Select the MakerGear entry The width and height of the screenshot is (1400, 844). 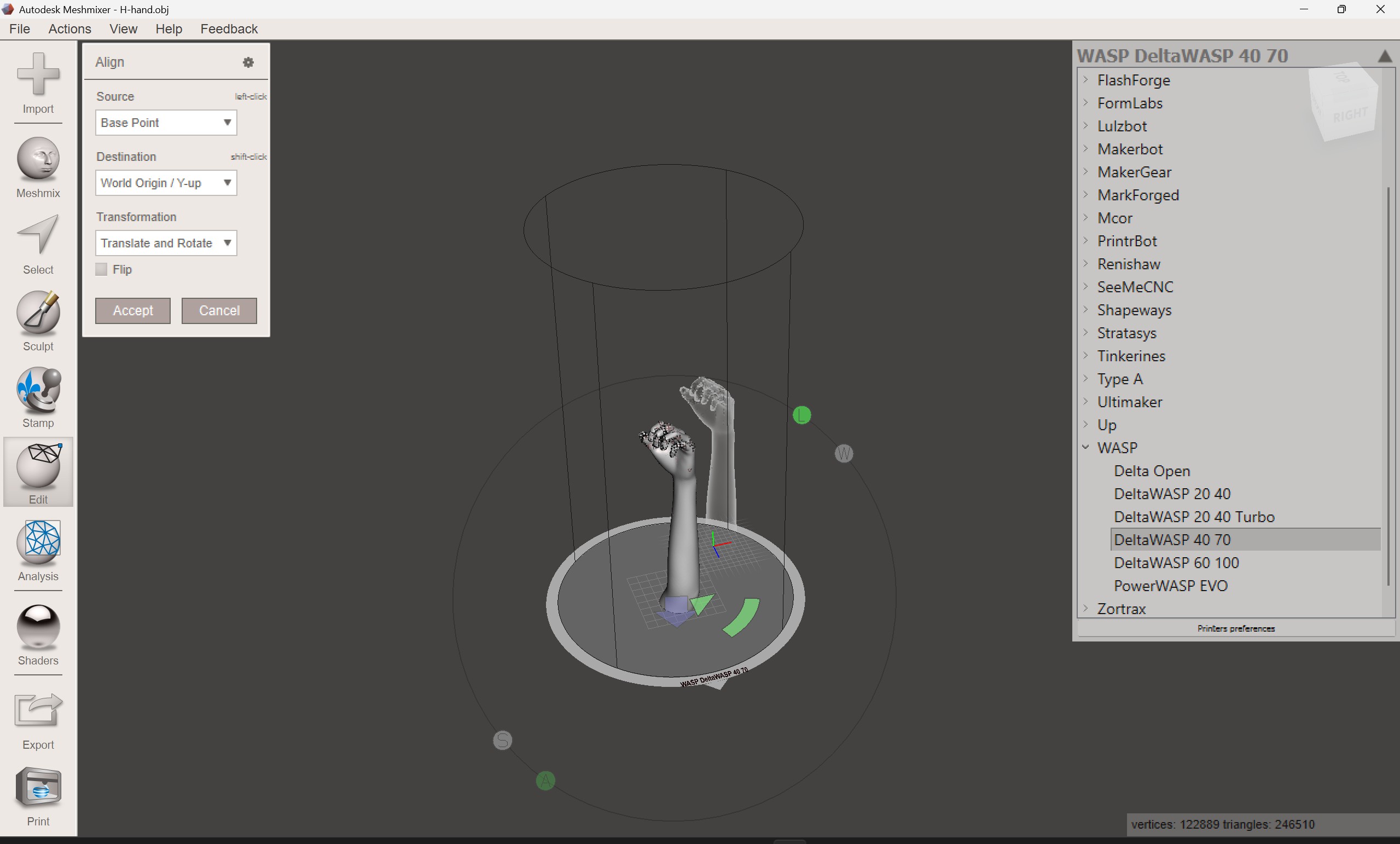1134,172
